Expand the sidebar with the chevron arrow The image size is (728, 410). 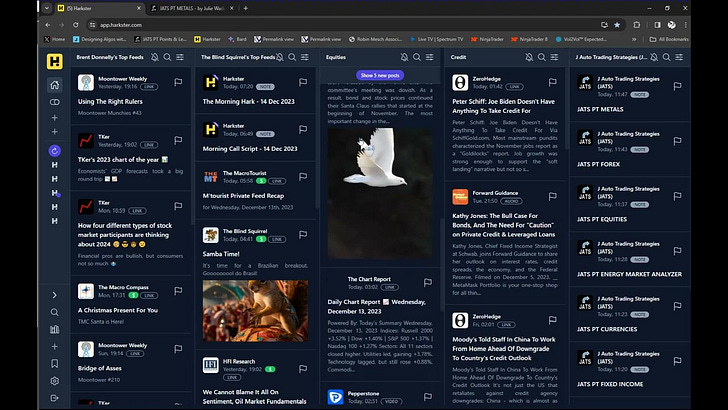point(54,295)
